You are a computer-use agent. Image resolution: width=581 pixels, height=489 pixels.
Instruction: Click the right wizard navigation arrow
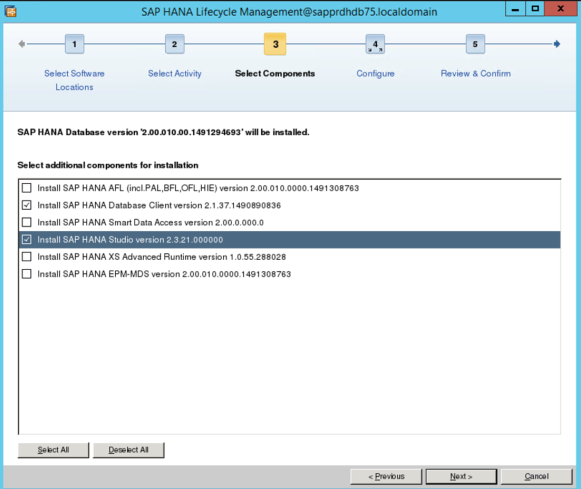[x=557, y=44]
